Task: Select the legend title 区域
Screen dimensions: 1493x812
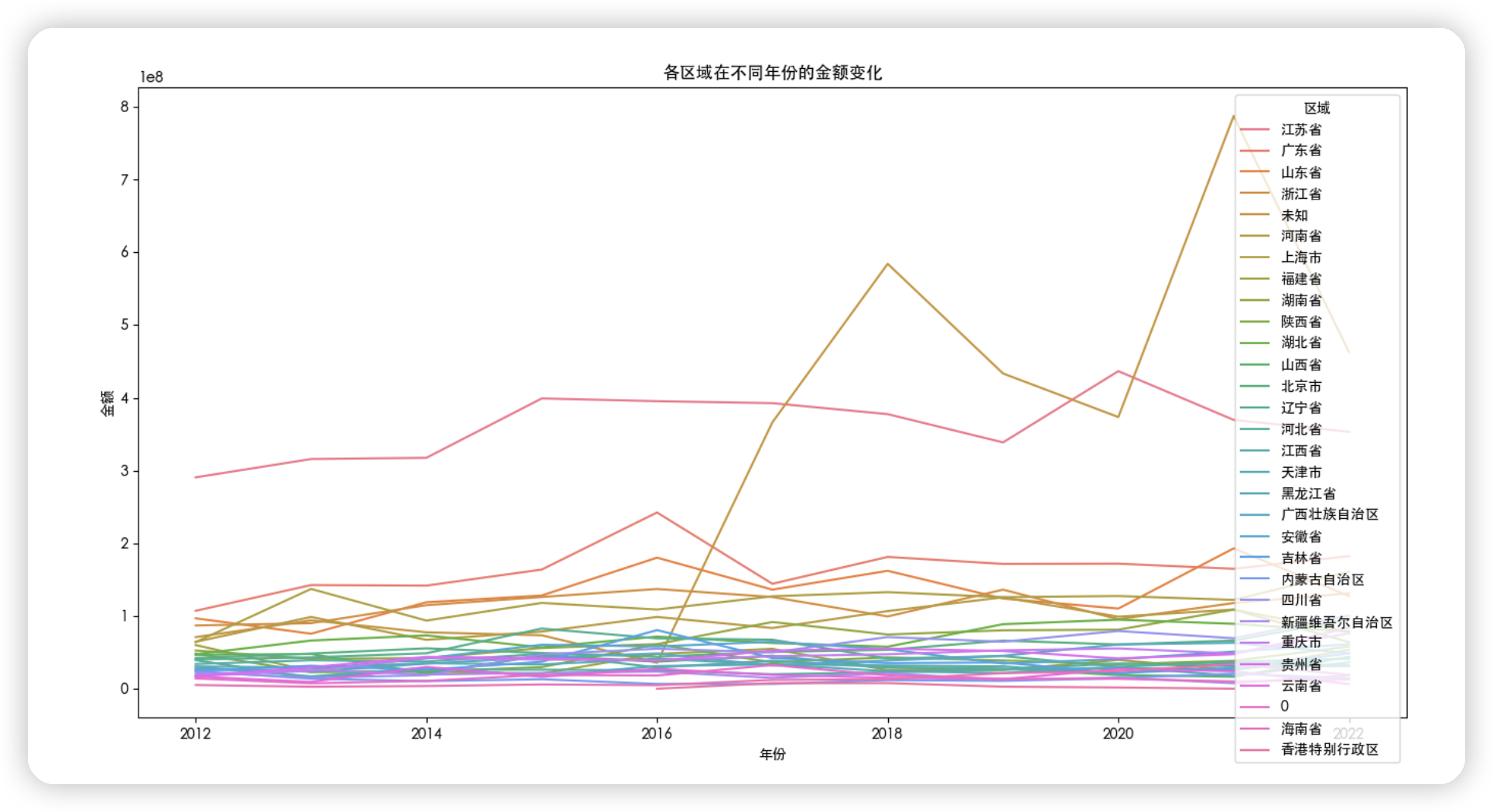Action: [x=1317, y=108]
